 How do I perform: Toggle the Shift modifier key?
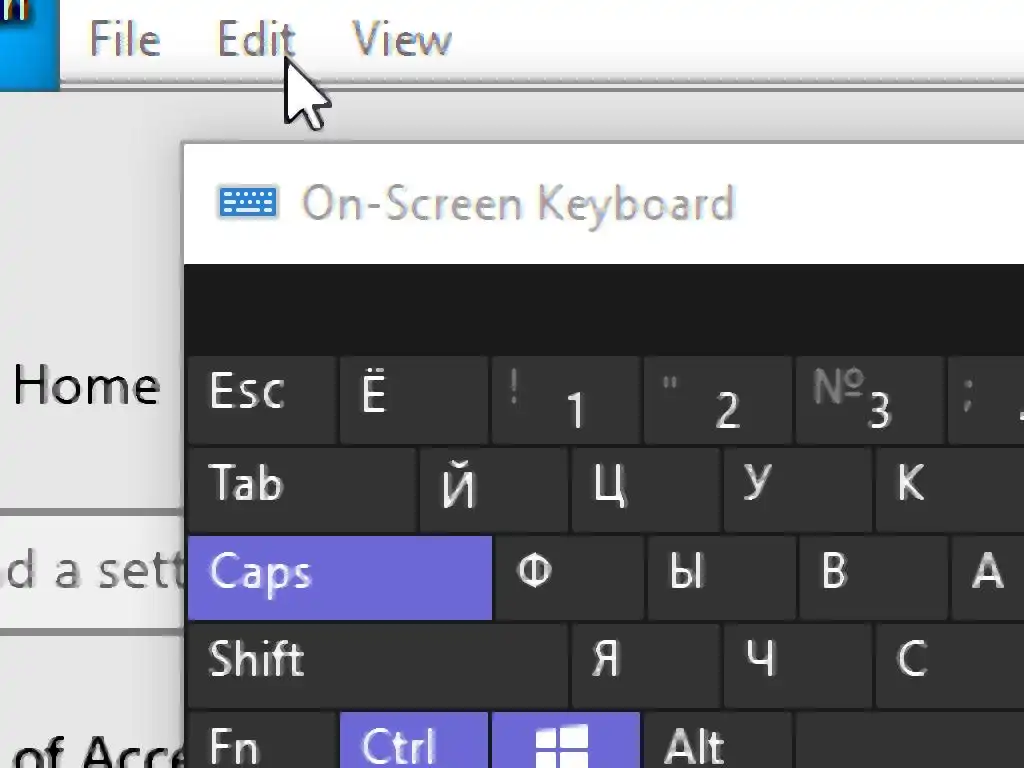(x=377, y=663)
